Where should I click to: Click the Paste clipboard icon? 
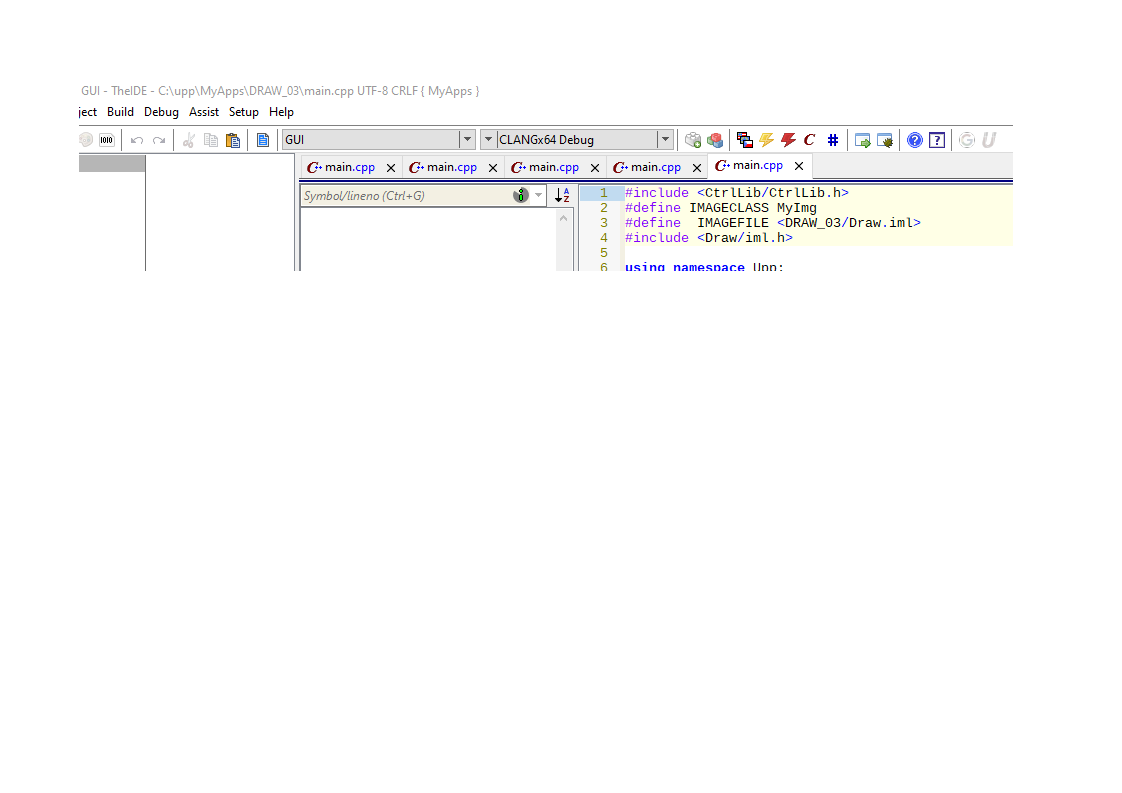233,140
